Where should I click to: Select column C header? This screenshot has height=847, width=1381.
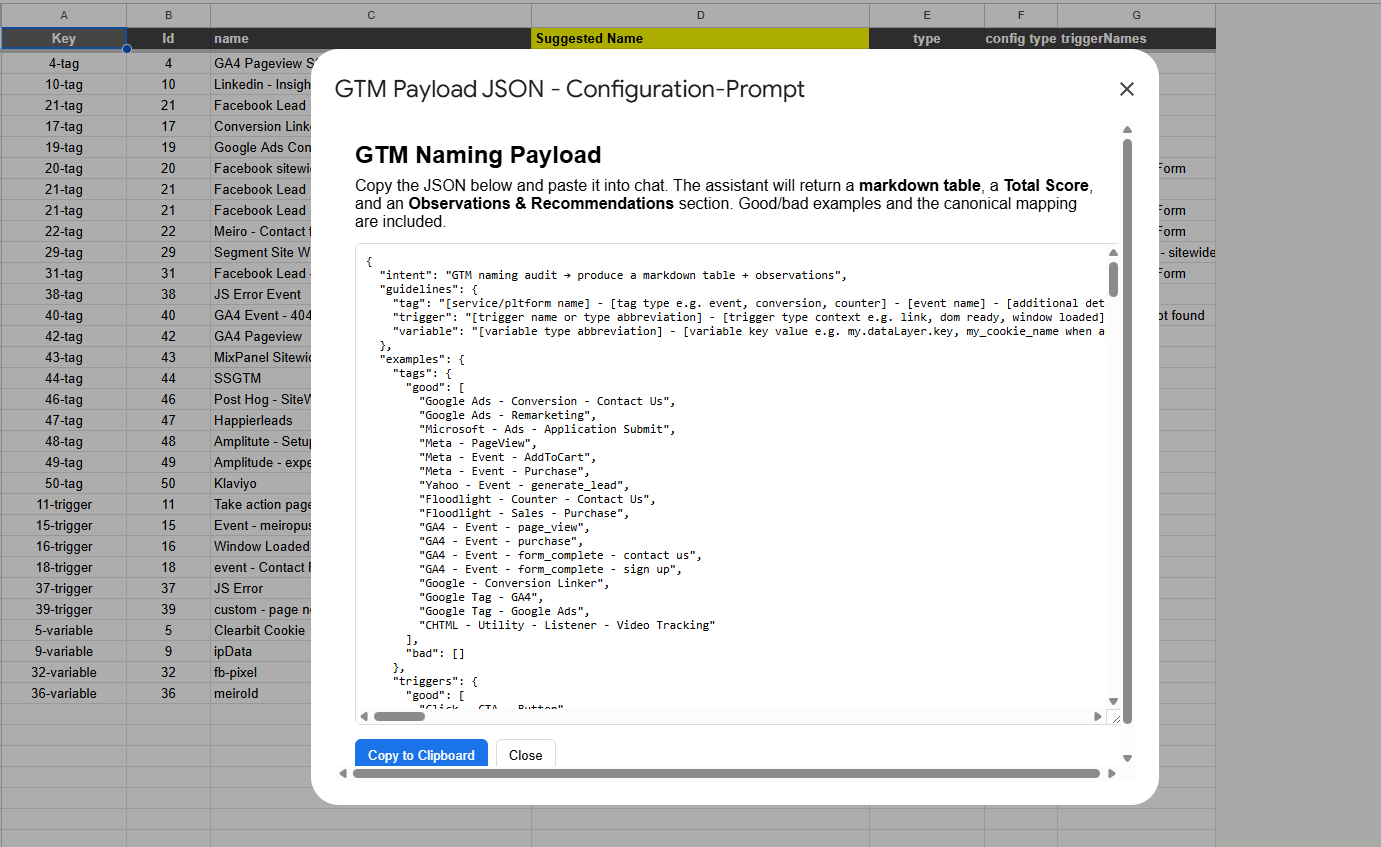371,15
